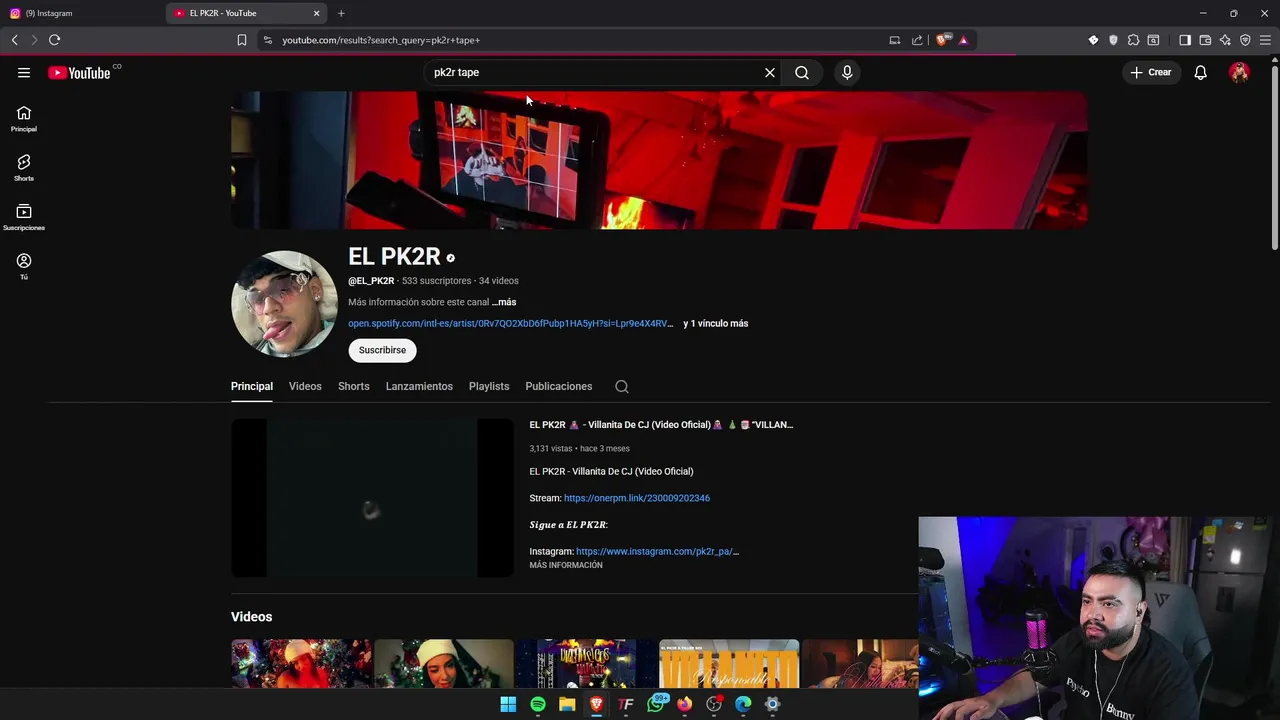Click the EL PK2R channel avatar
This screenshot has width=1280, height=720.
[284, 304]
